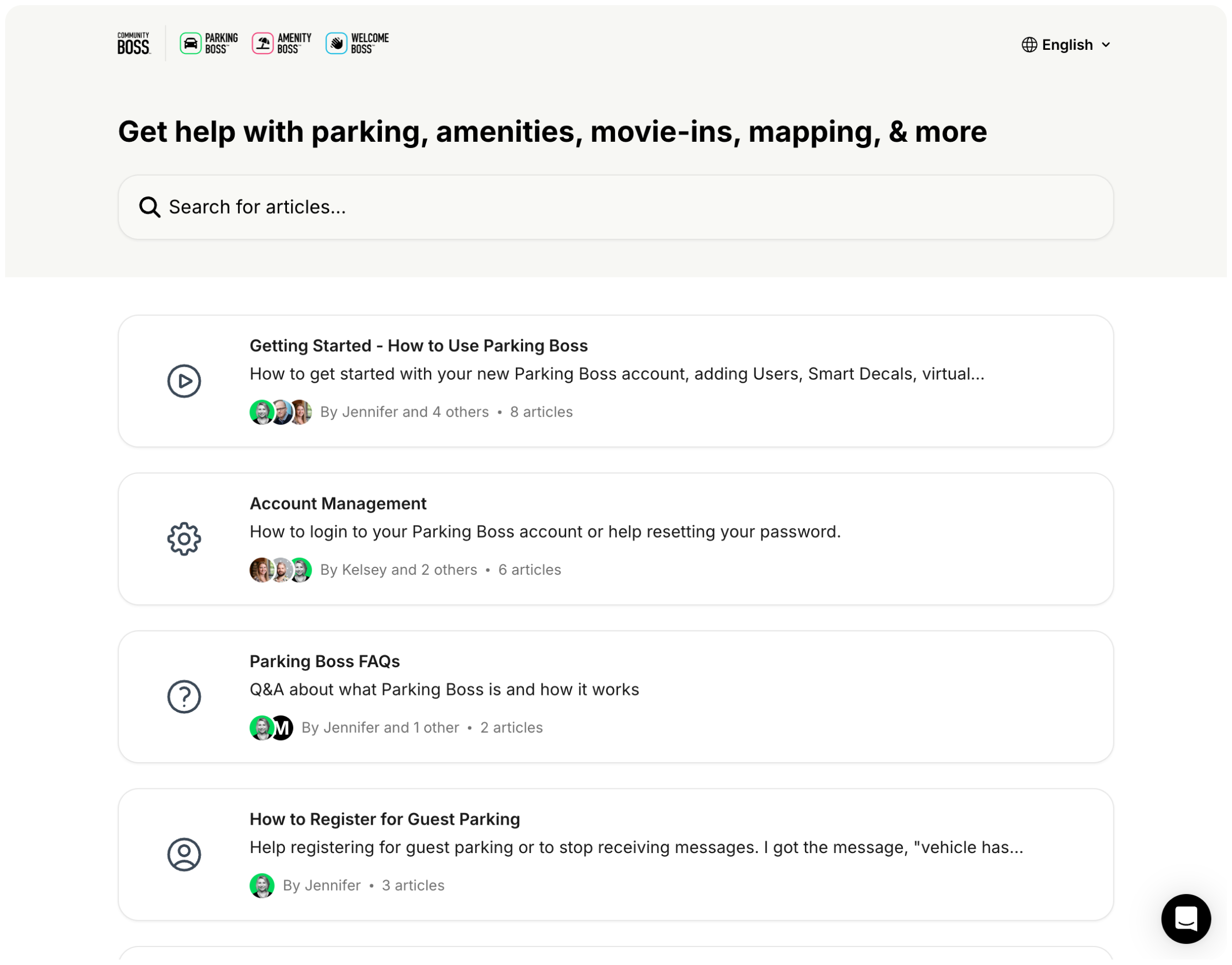Click the Community Boss logo
This screenshot has width=1232, height=965.
(134, 44)
